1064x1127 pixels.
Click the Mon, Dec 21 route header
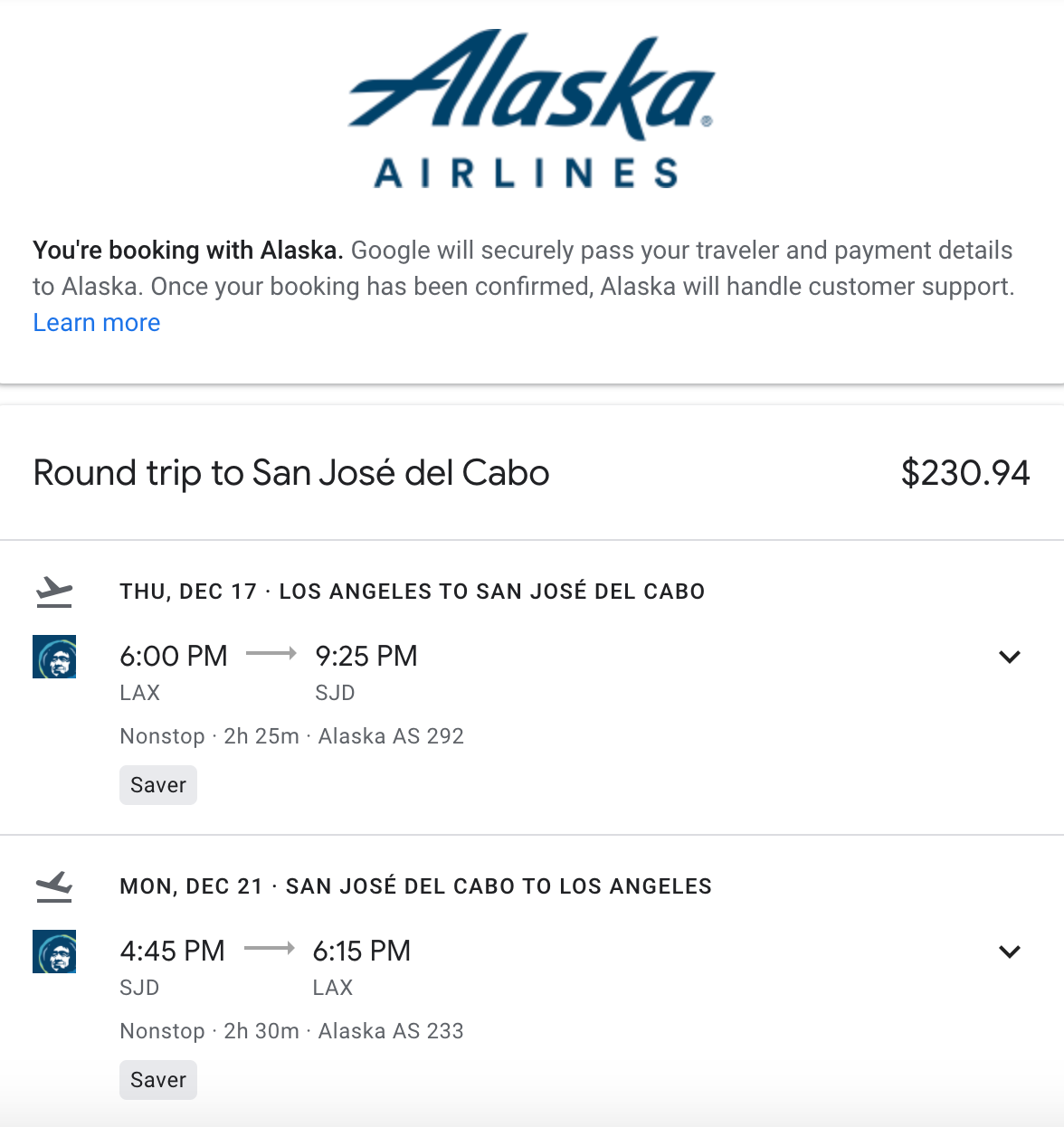click(x=416, y=886)
